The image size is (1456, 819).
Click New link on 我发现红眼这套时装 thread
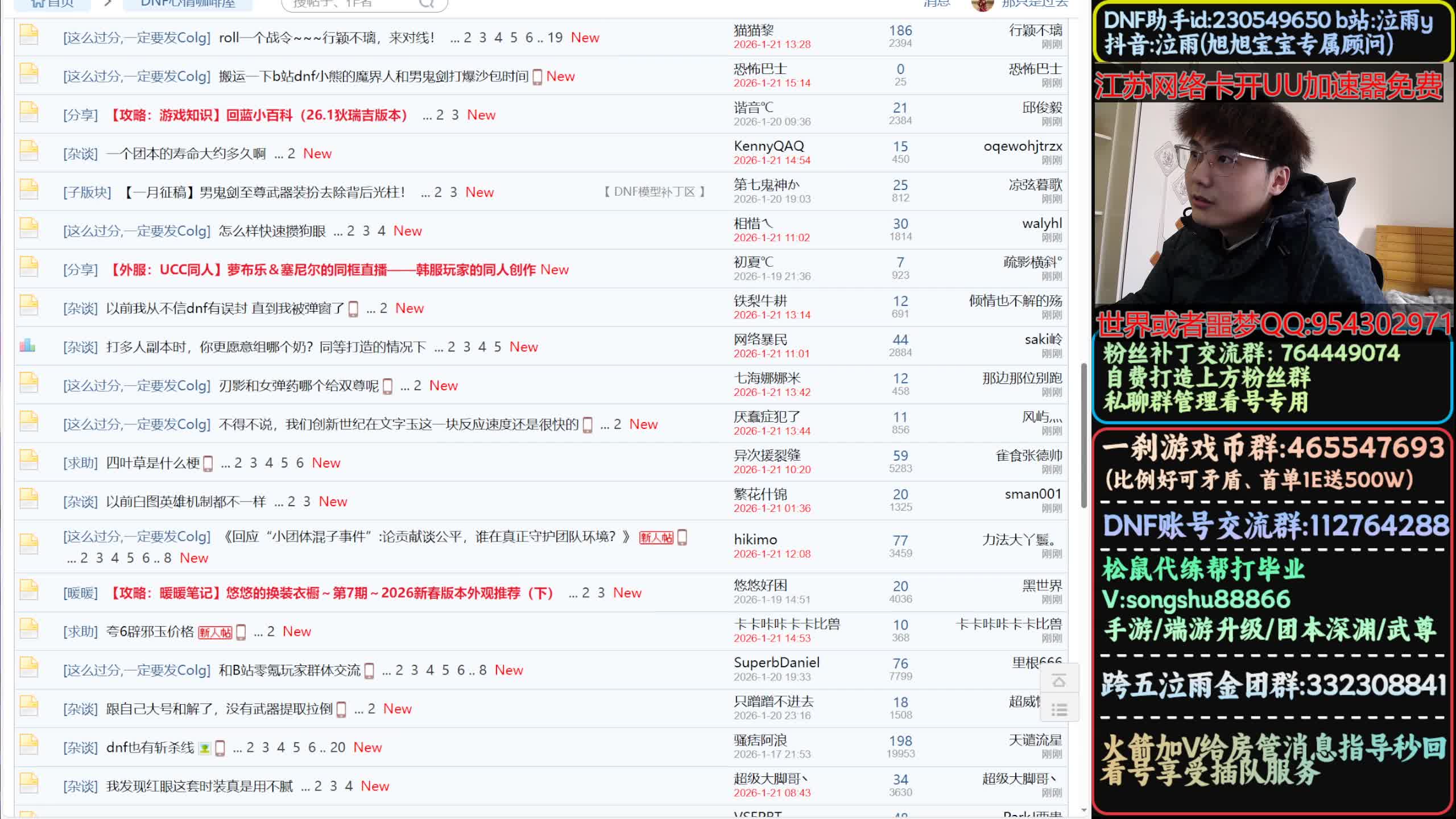coord(375,786)
